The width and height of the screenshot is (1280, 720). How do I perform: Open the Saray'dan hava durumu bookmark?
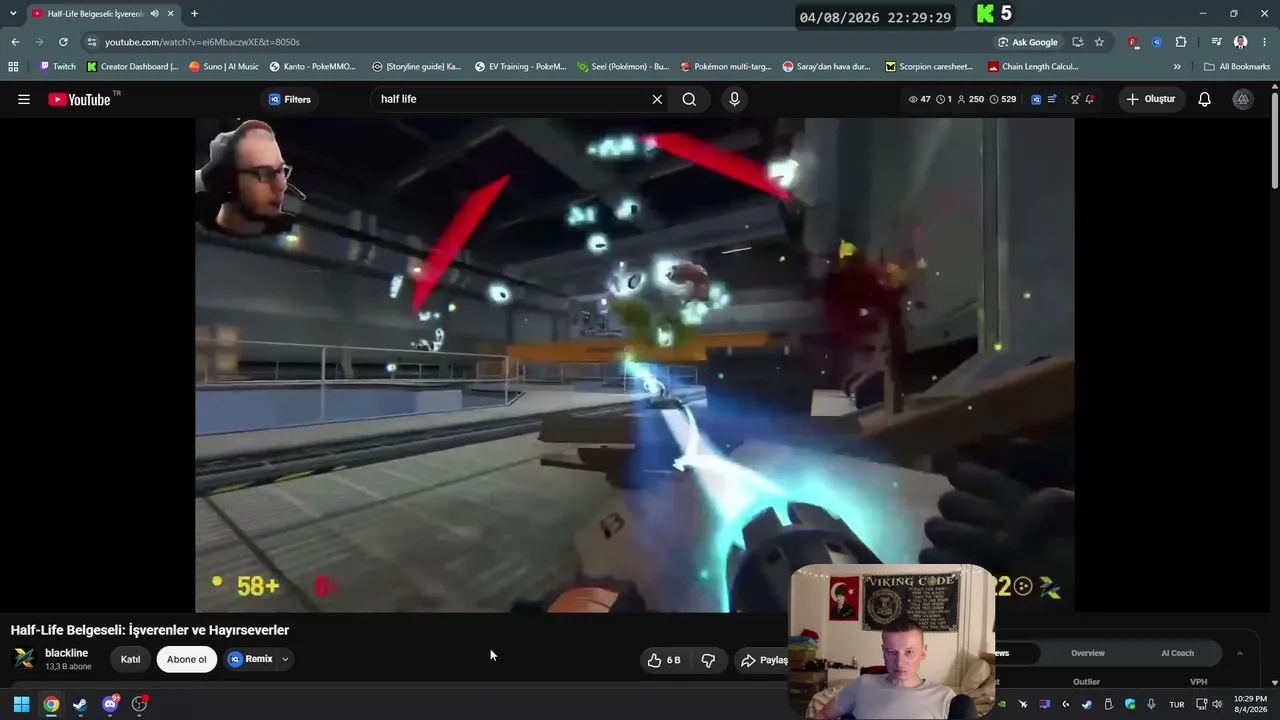pyautogui.click(x=827, y=67)
